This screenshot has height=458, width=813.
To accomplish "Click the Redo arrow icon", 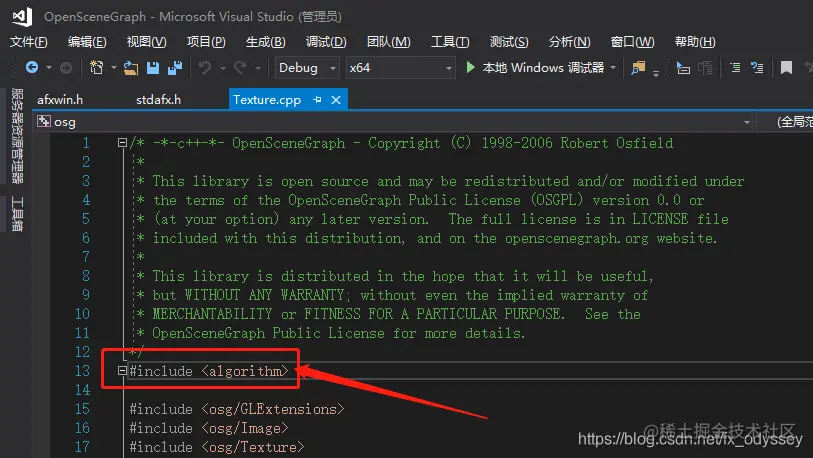I will pyautogui.click(x=240, y=67).
